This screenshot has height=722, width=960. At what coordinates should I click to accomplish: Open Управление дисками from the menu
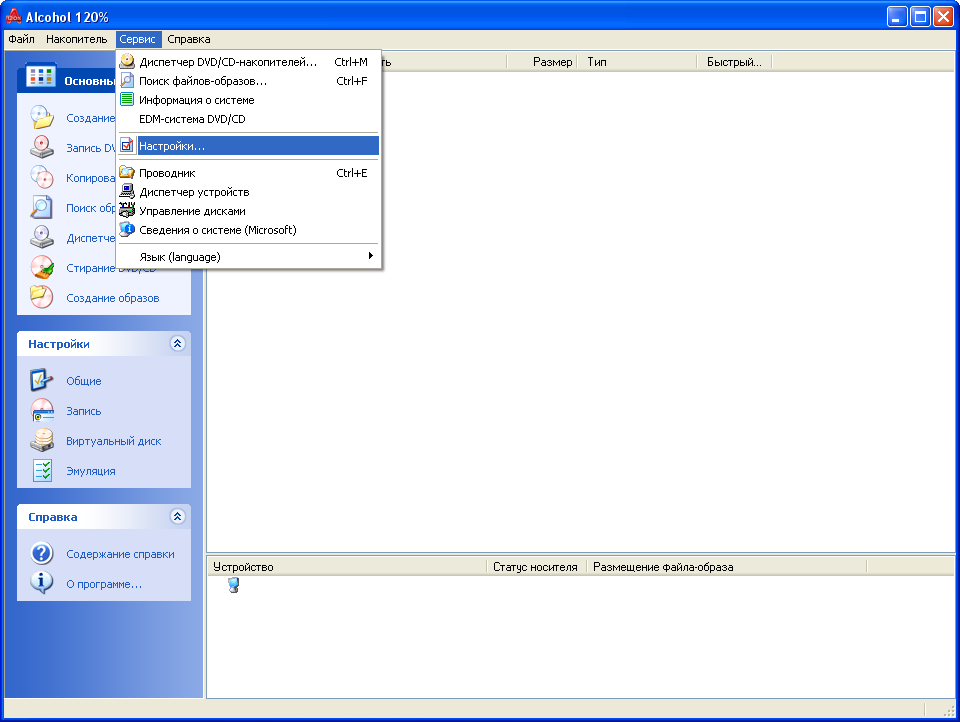point(192,211)
